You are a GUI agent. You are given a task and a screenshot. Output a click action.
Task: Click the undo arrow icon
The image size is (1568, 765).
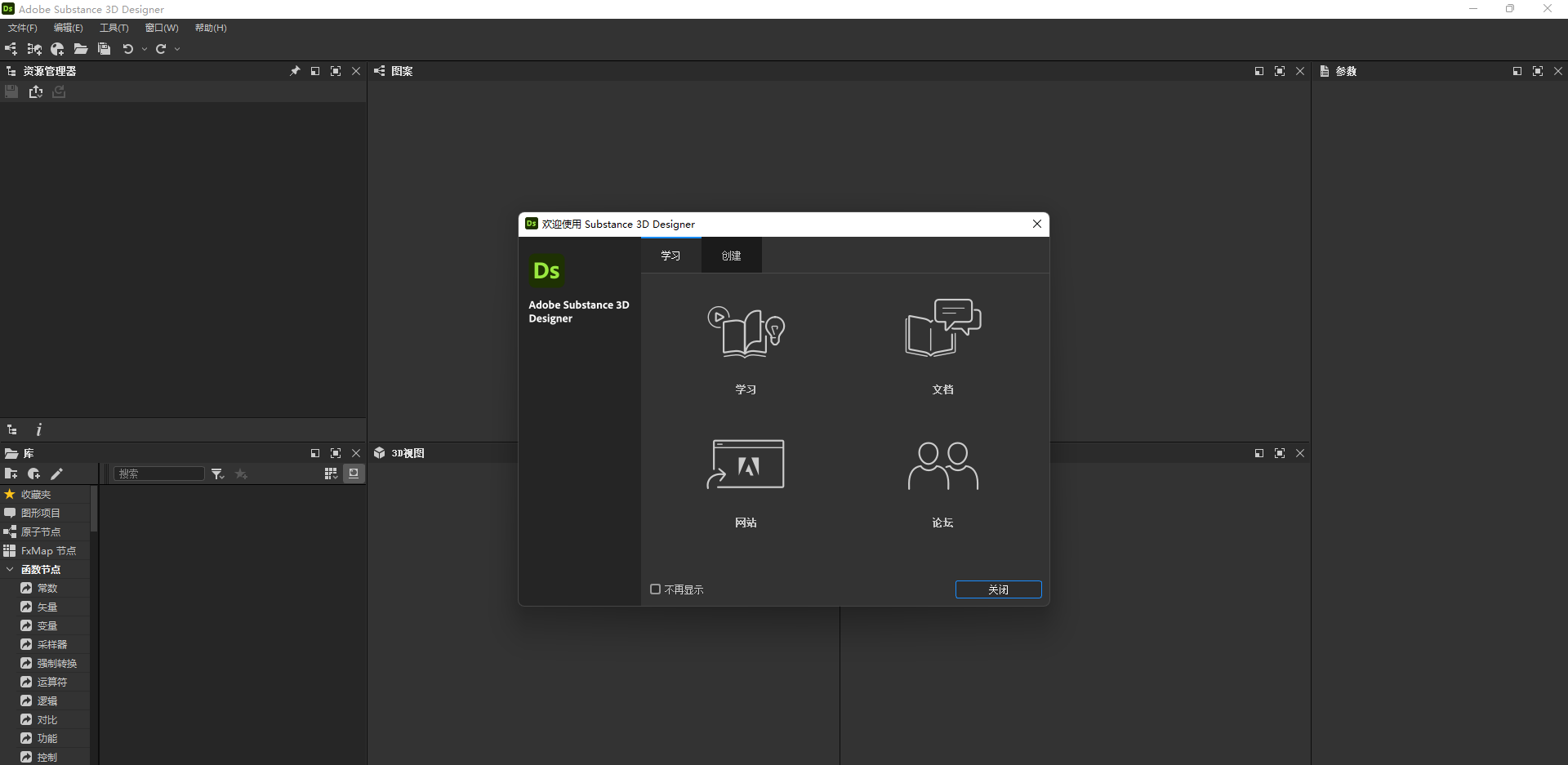pyautogui.click(x=128, y=49)
